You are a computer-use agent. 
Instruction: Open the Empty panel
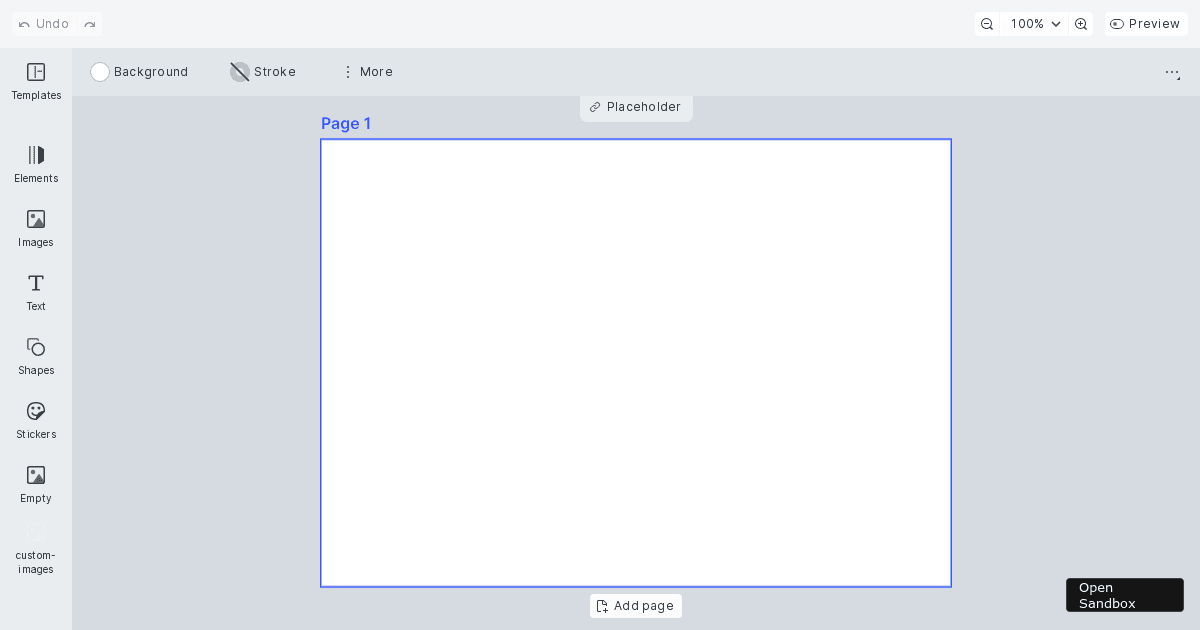(x=36, y=483)
